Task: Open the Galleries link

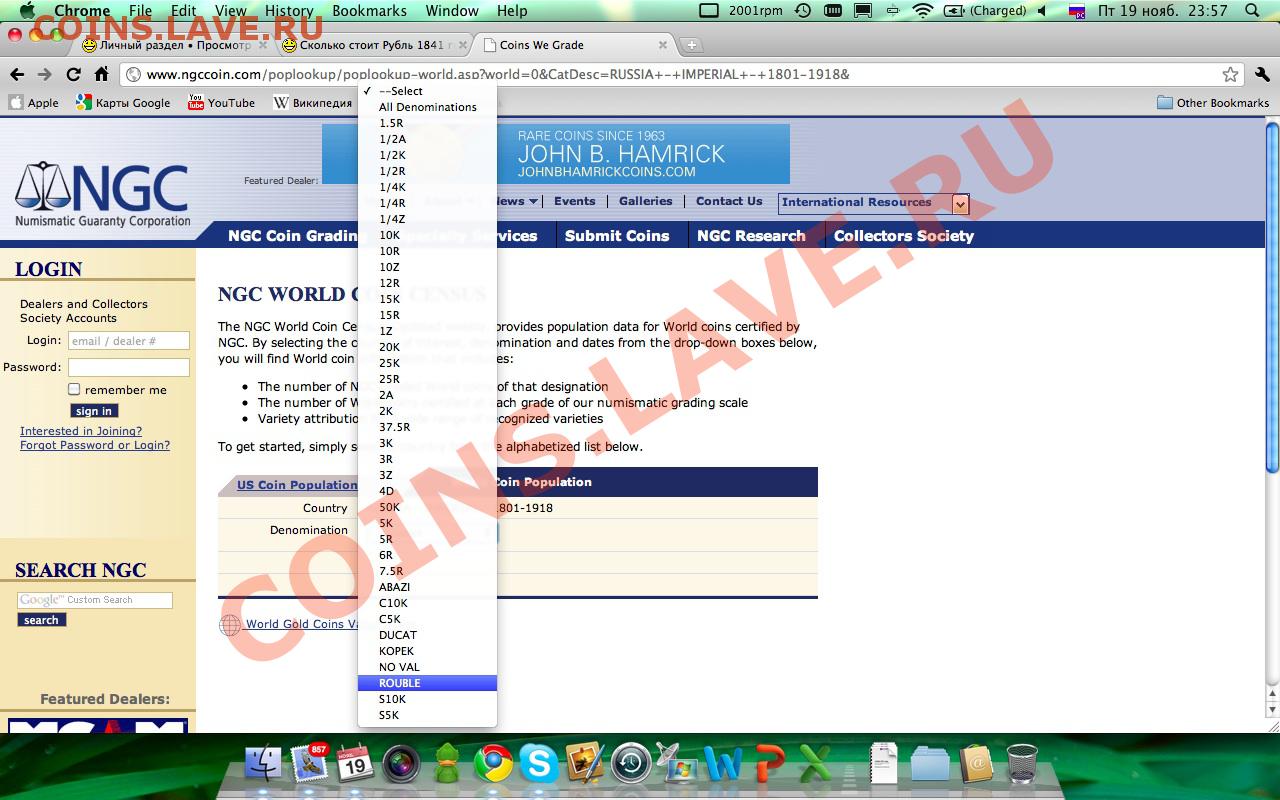Action: coord(646,201)
